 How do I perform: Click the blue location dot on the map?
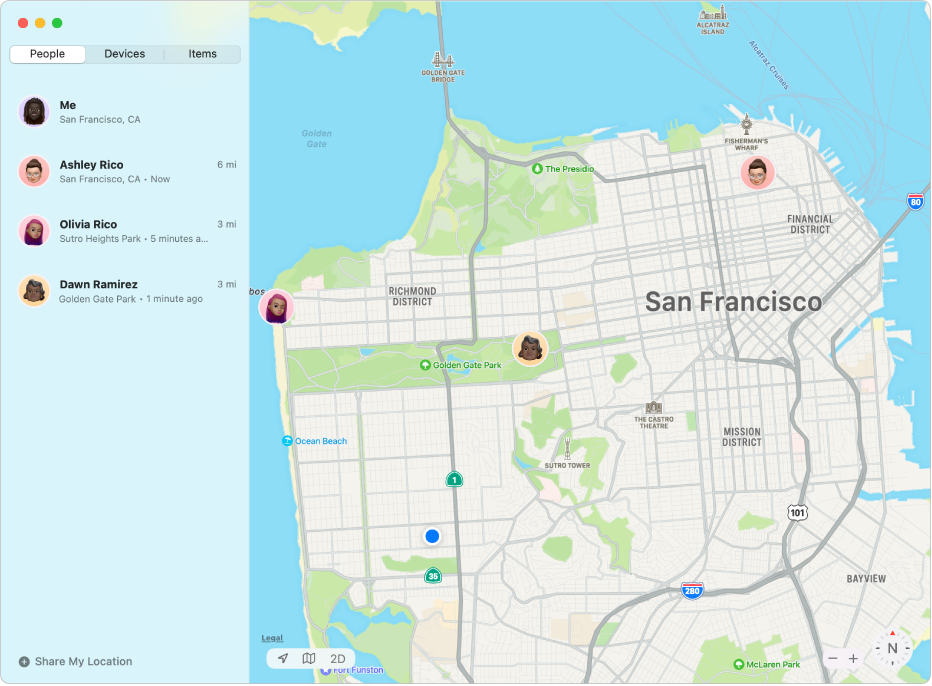pos(431,535)
